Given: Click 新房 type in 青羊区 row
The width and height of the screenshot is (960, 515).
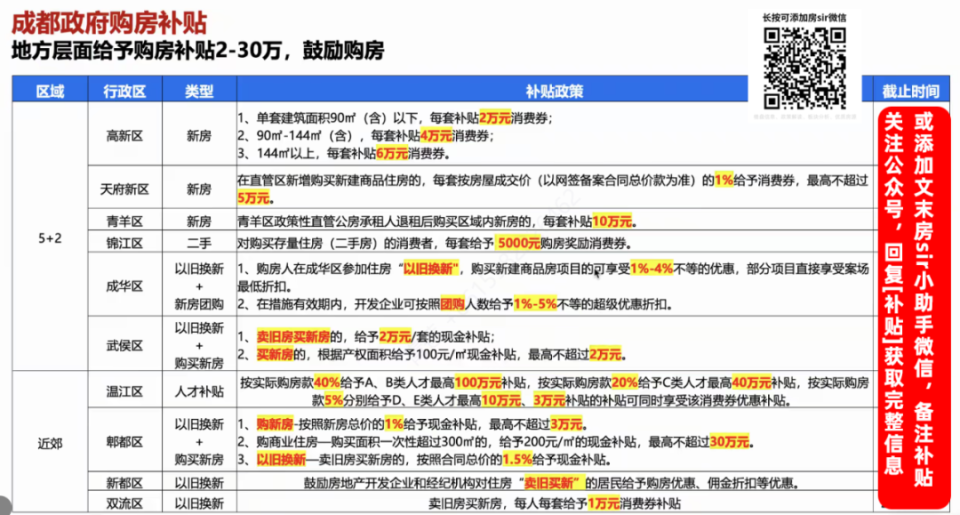Looking at the screenshot, I should click(199, 221).
